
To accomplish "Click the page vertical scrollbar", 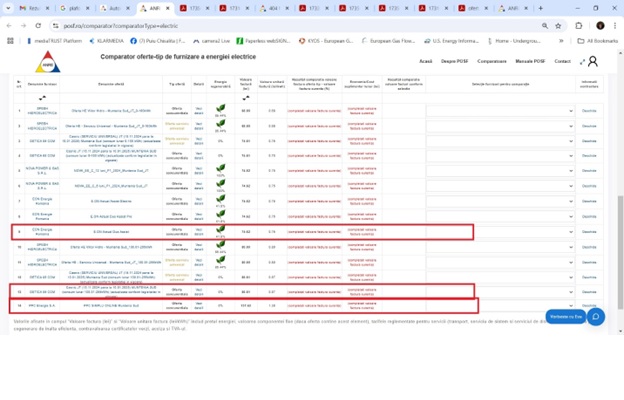I will (x=620, y=252).
